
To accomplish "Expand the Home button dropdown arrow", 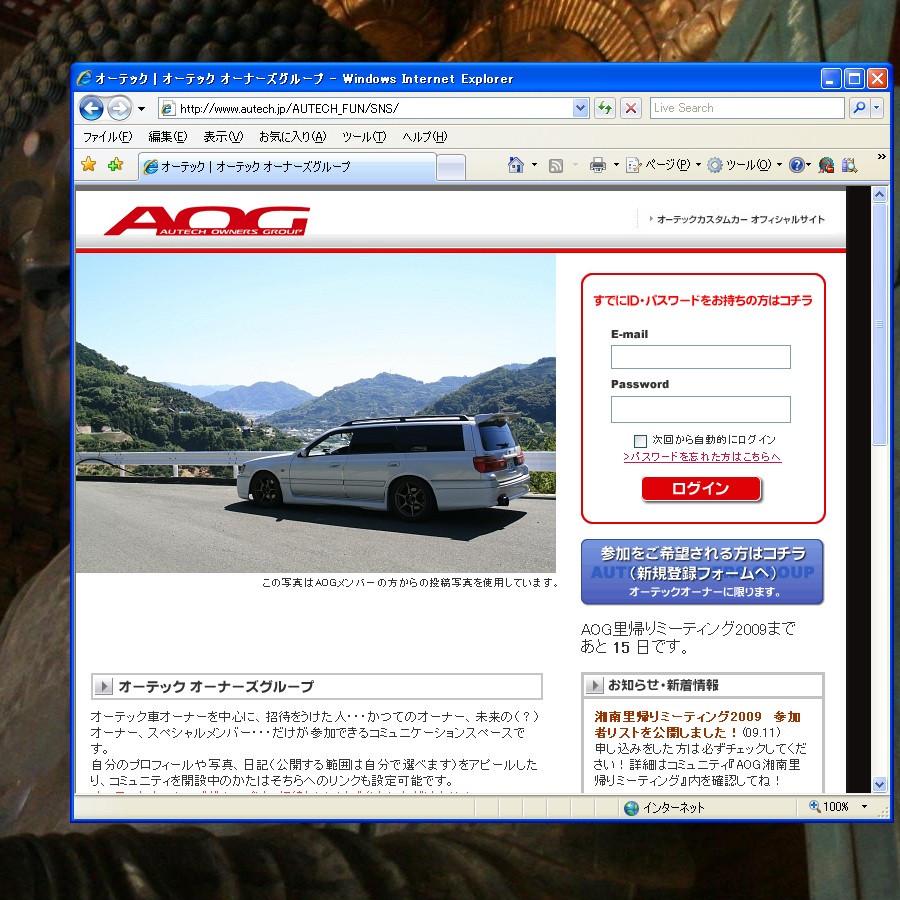I will tap(534, 165).
